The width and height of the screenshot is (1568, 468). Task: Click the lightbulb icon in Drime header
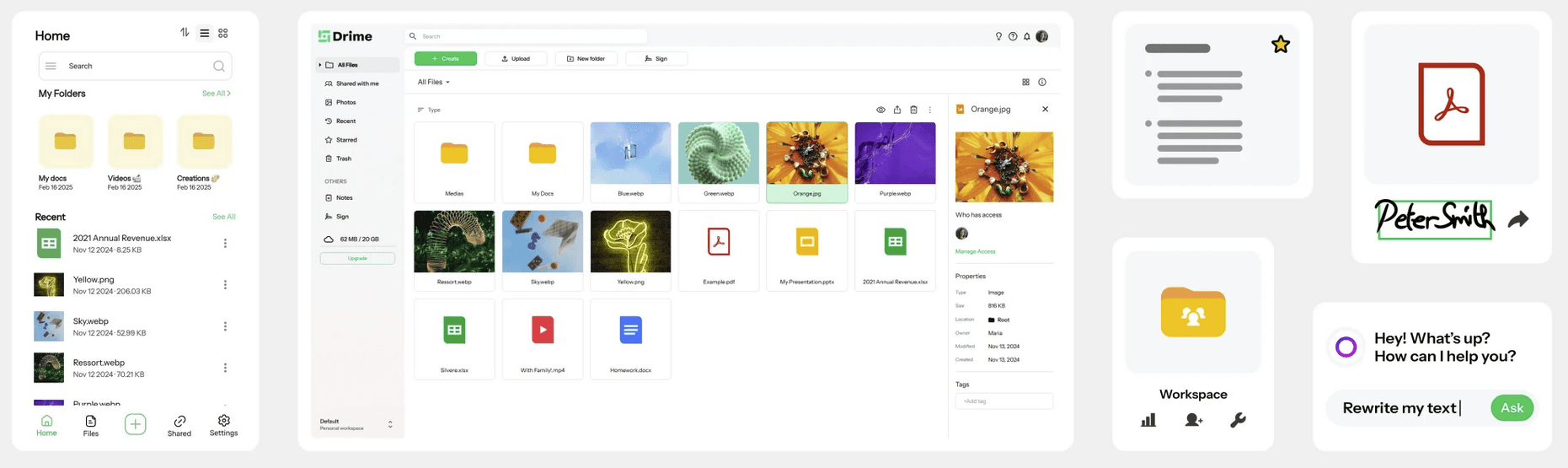998,36
